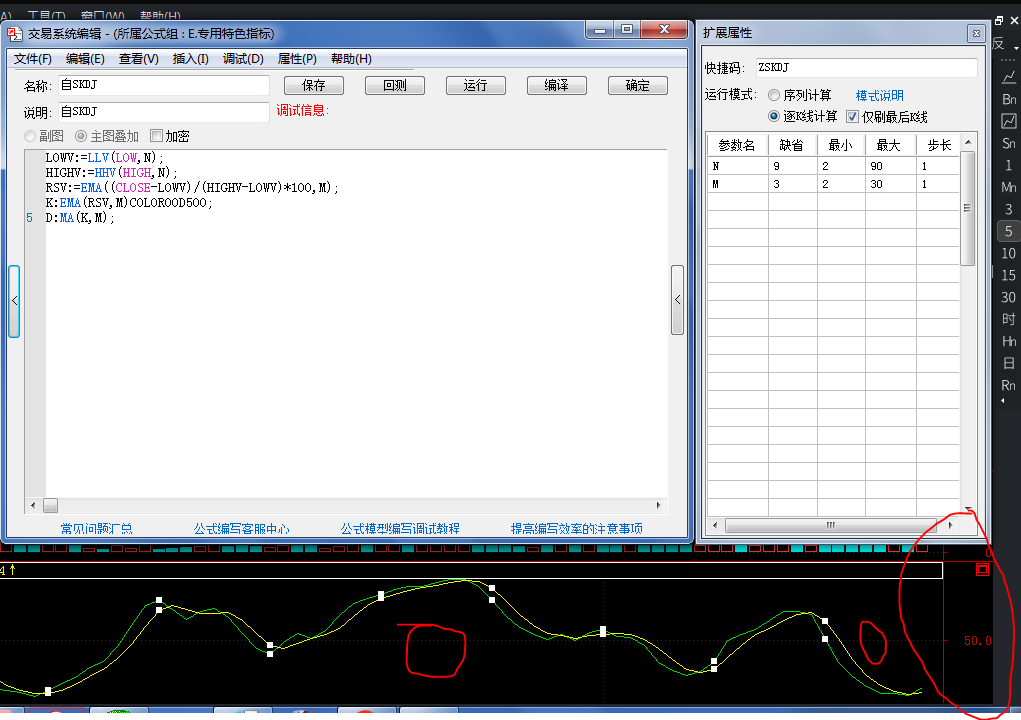The image size is (1021, 720).
Task: Open the 公式模型编写调试教程 link
Action: pyautogui.click(x=400, y=529)
